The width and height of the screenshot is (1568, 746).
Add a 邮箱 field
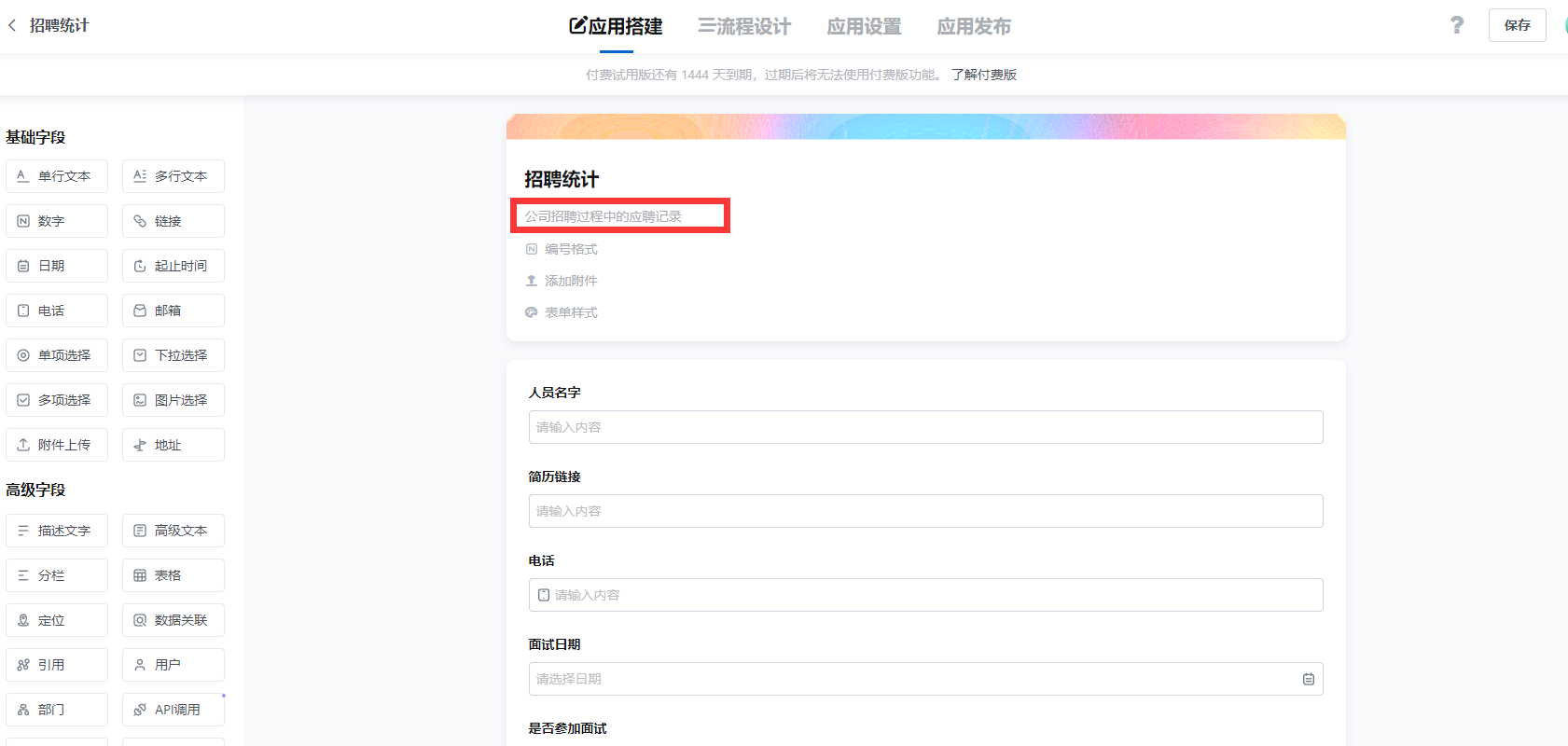click(173, 311)
